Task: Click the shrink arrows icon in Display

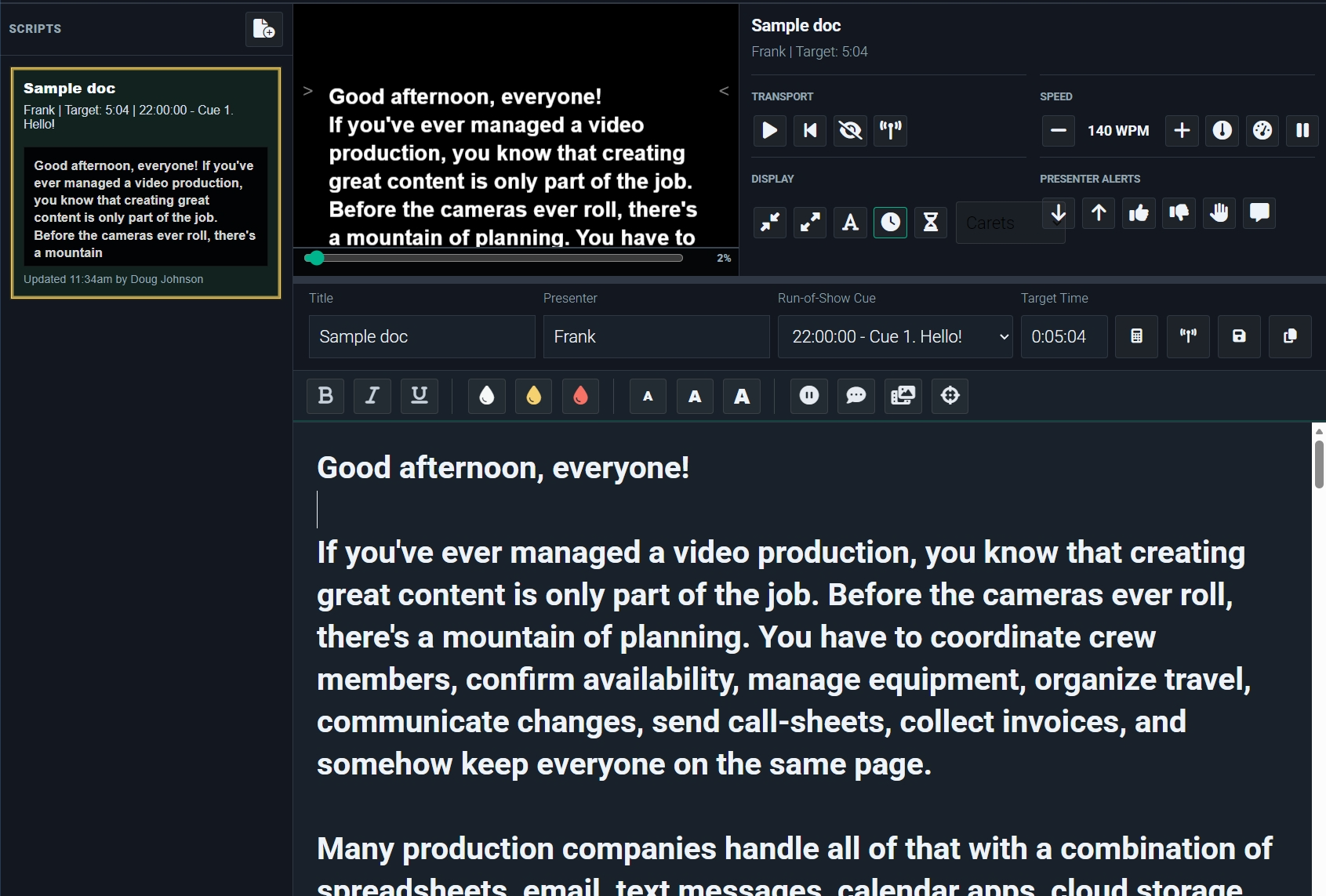Action: 770,223
